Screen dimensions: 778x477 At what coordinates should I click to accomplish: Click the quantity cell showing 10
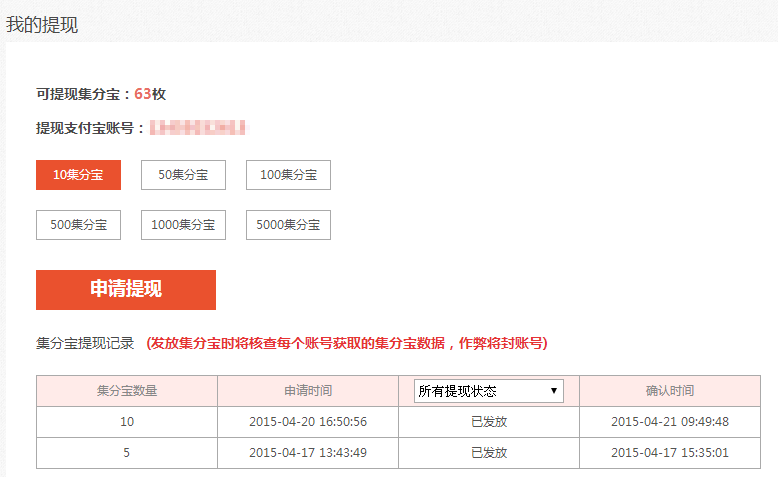click(x=127, y=422)
